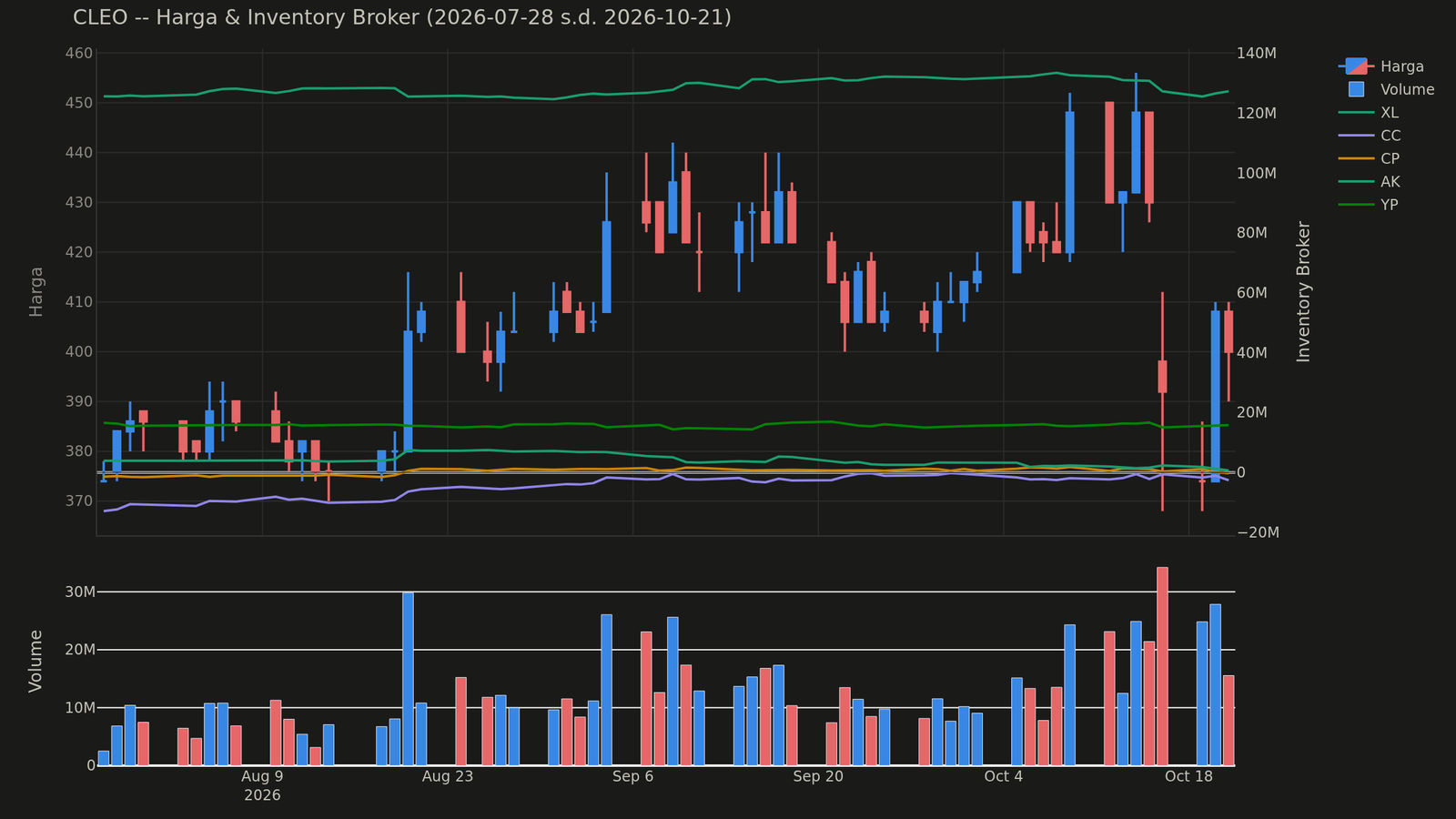Click the 140M inventory axis tick label
The width and height of the screenshot is (1456, 819).
click(x=1259, y=54)
